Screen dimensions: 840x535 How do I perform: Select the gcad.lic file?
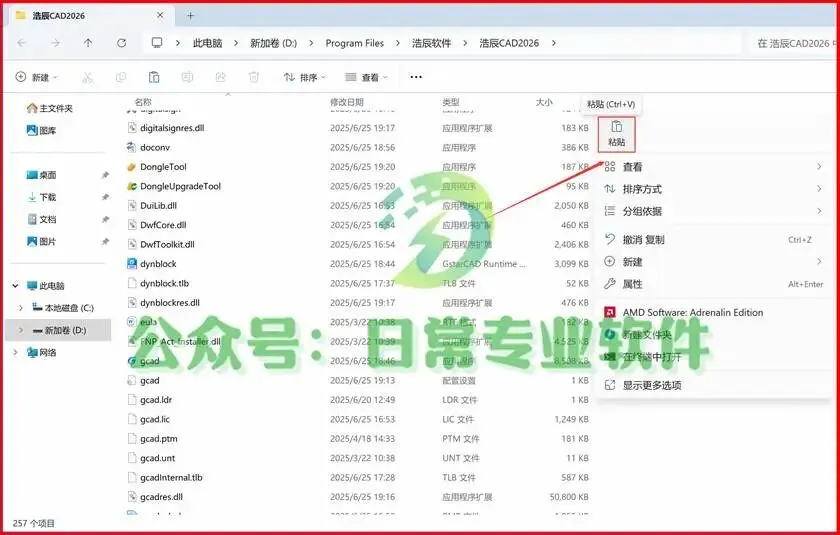click(155, 419)
